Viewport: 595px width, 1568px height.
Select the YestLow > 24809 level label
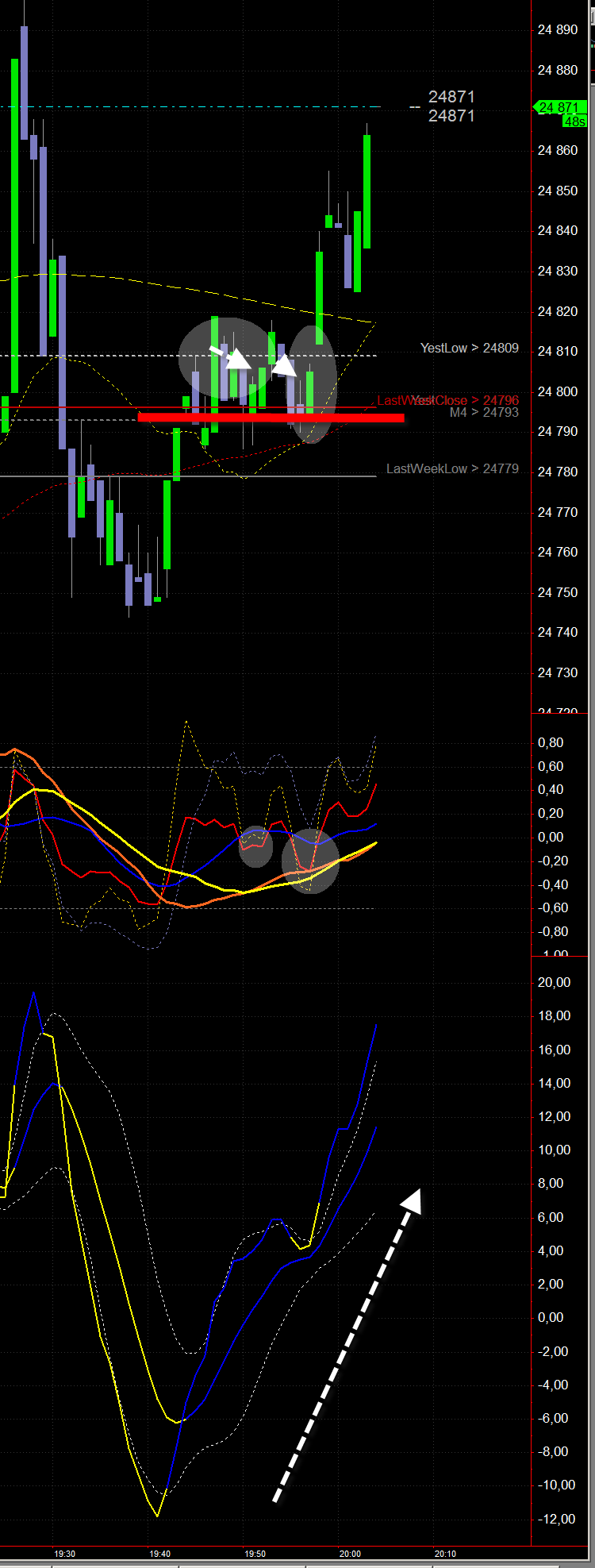tap(469, 348)
